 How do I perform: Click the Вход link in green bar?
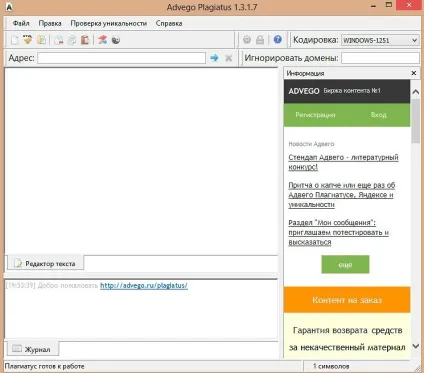tap(379, 115)
